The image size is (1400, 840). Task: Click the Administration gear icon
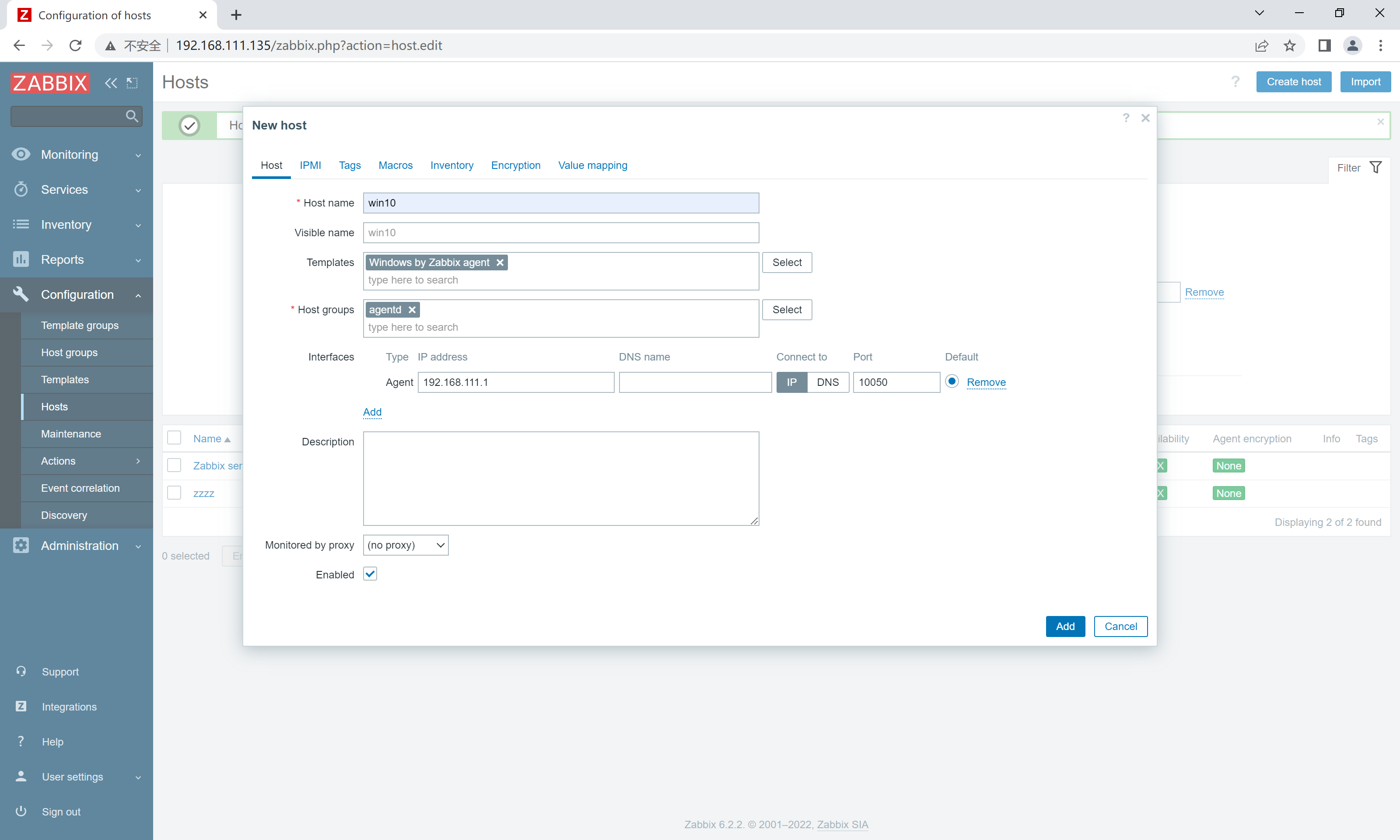21,545
